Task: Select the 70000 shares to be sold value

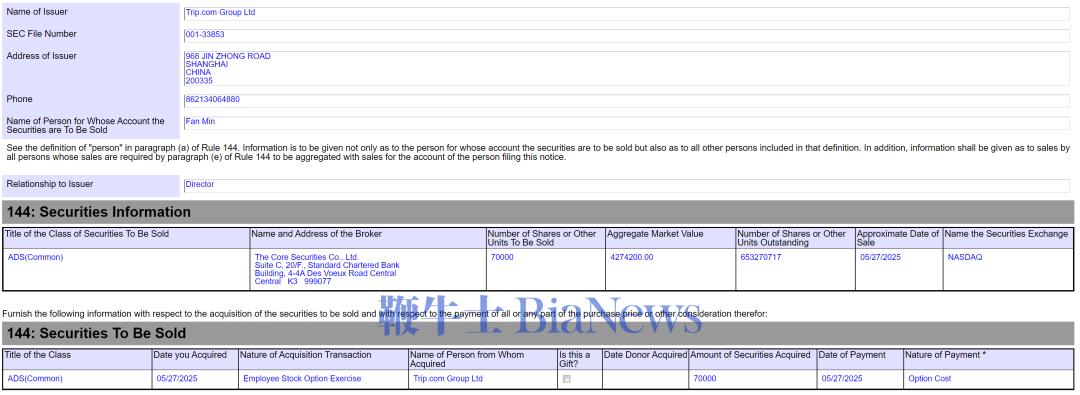Action: [502, 258]
